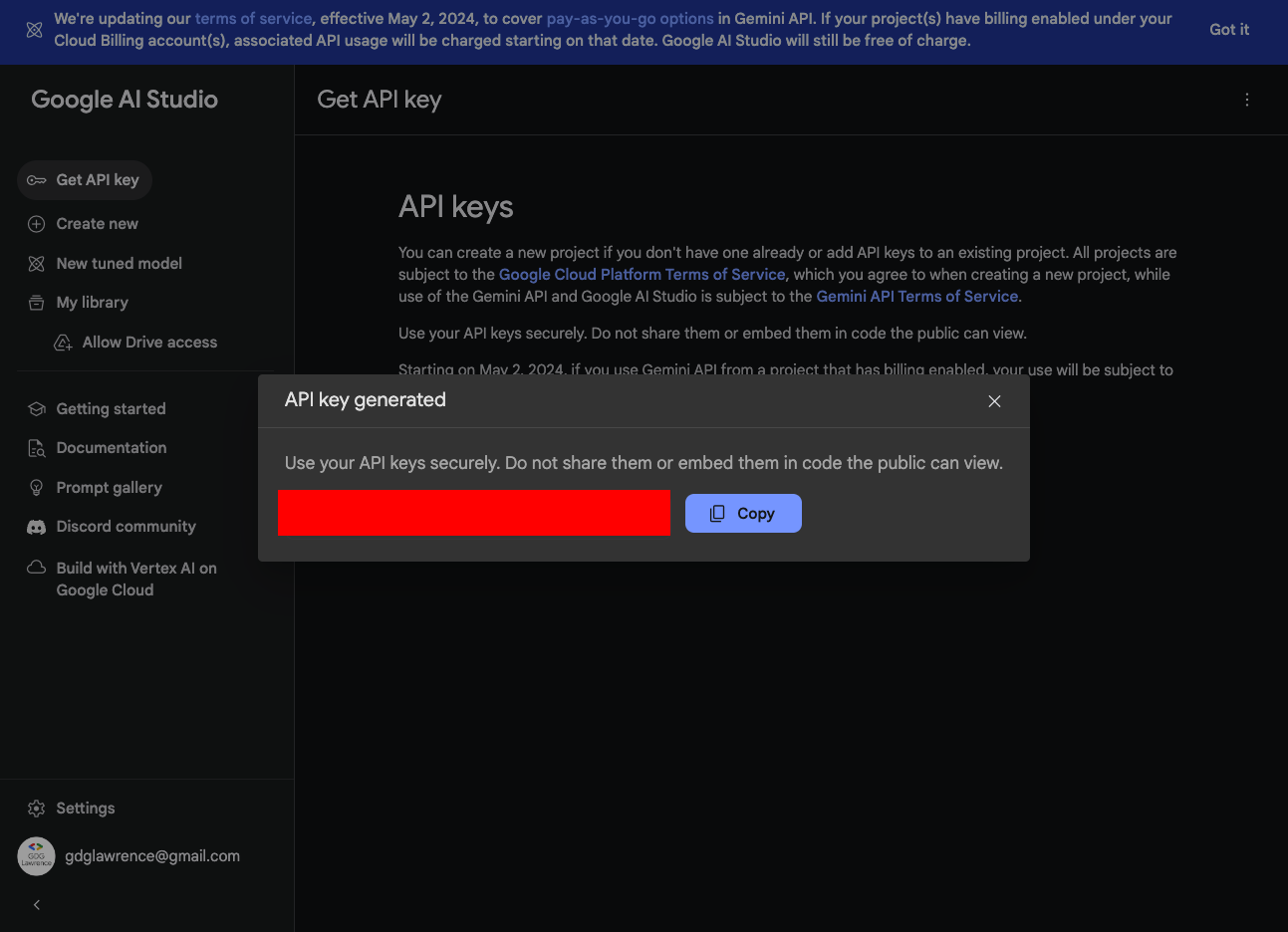The image size is (1288, 932).
Task: Click the New tuned model icon
Action: click(x=37, y=264)
